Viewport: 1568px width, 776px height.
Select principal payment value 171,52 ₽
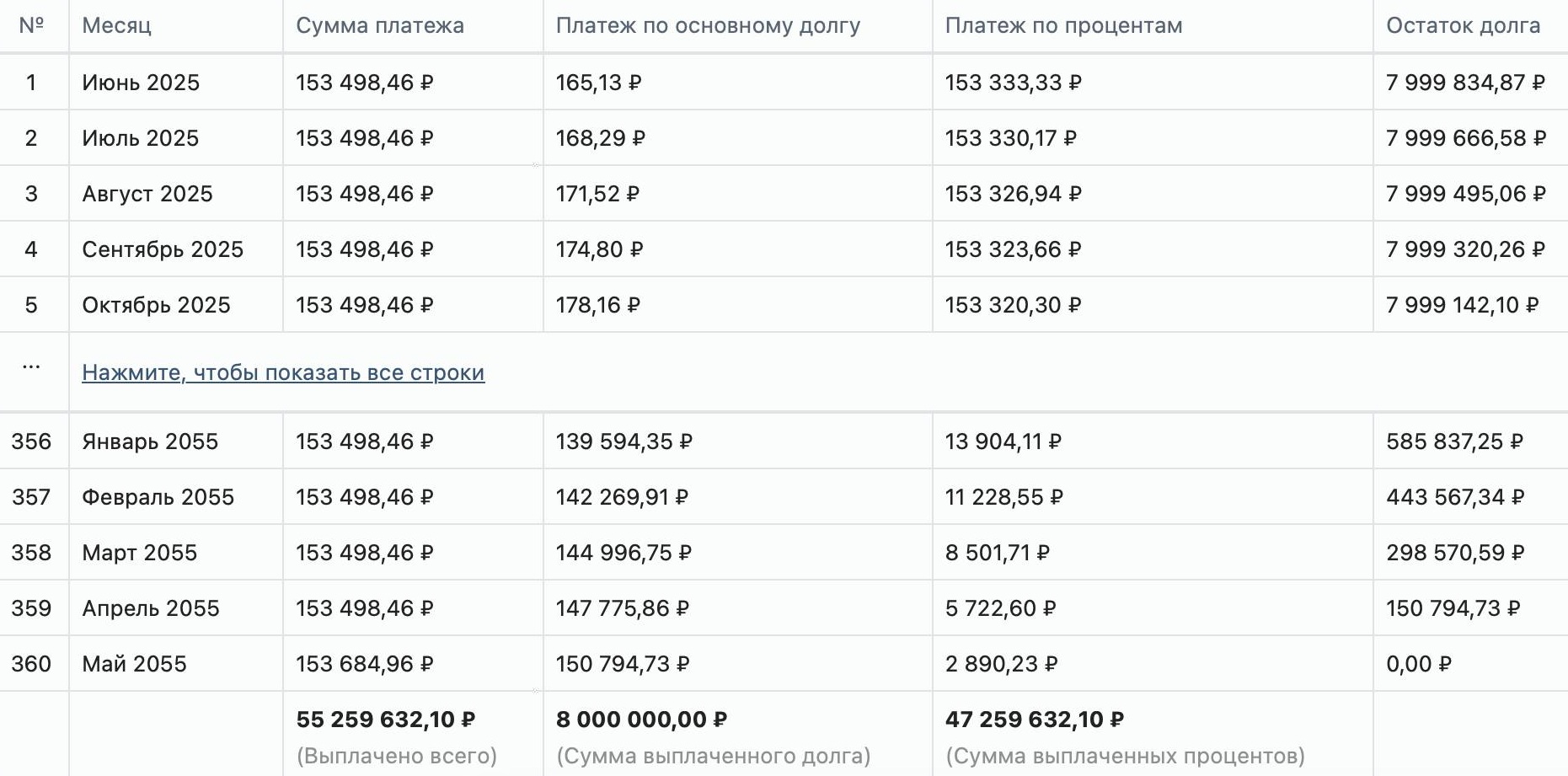coord(598,194)
